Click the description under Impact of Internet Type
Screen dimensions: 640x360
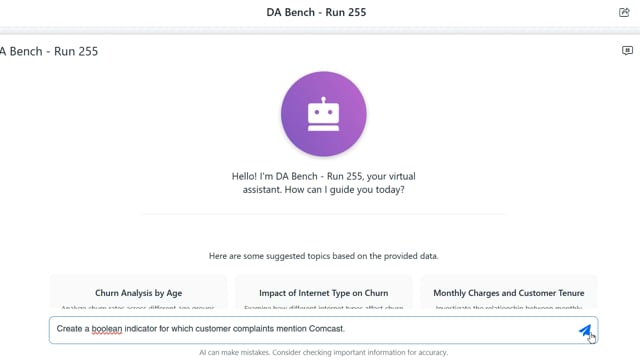[x=324, y=307]
